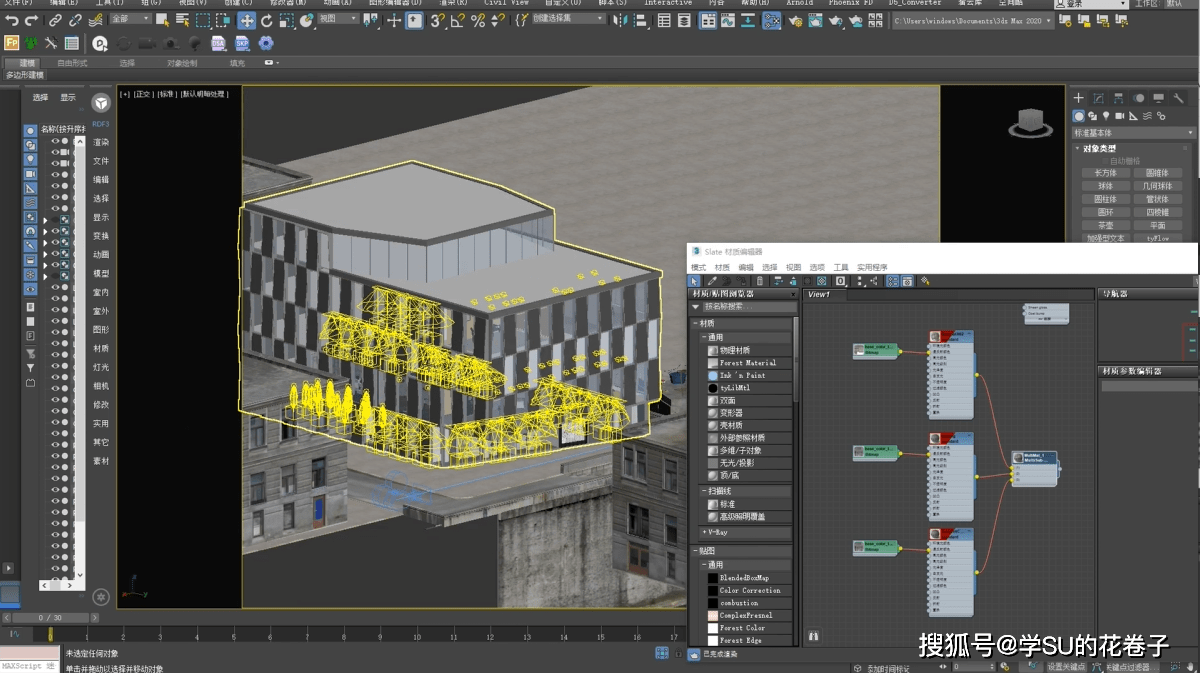Click the Render Production teapot icon

tap(835, 20)
